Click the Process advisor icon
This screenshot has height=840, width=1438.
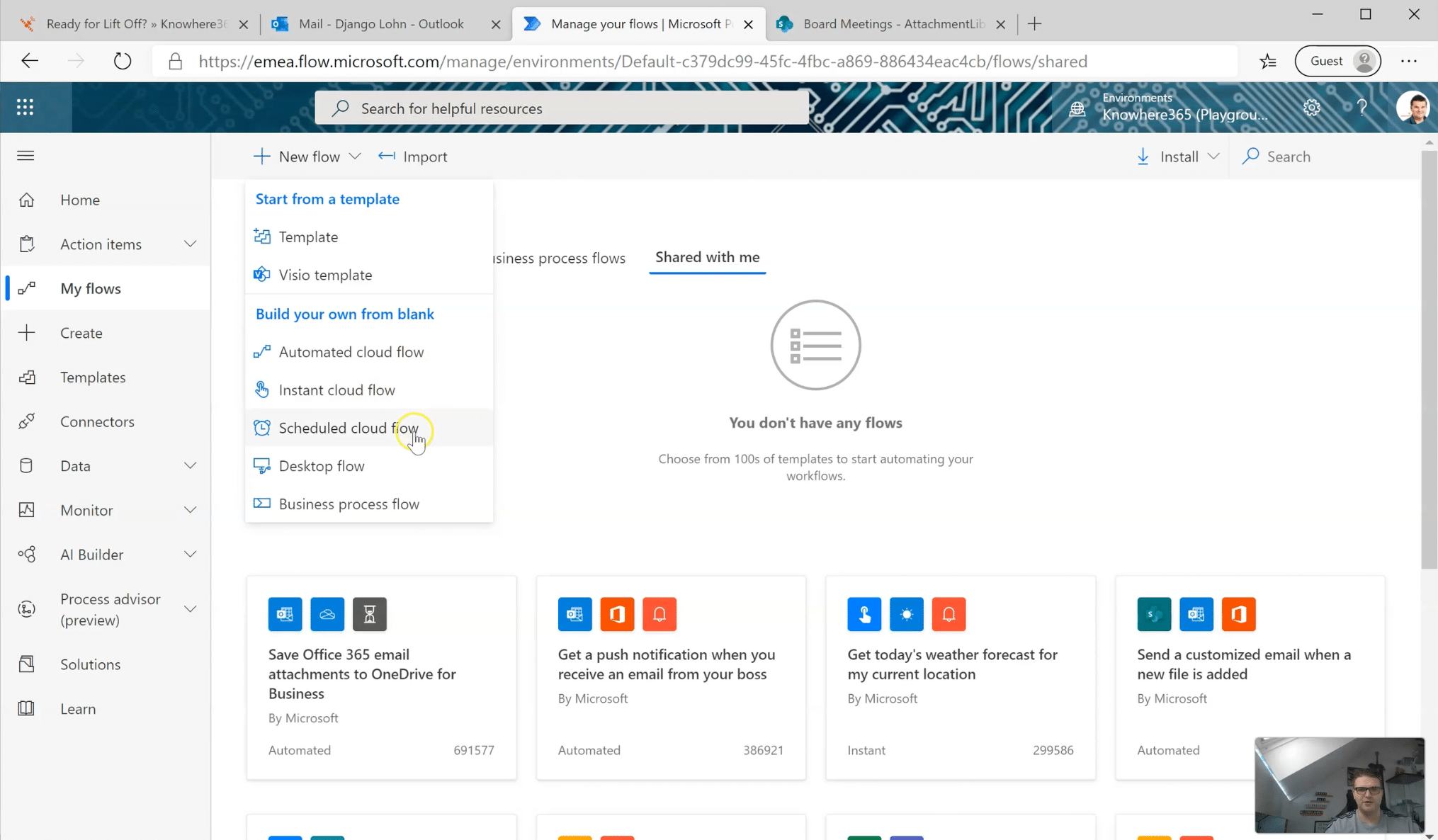27,609
